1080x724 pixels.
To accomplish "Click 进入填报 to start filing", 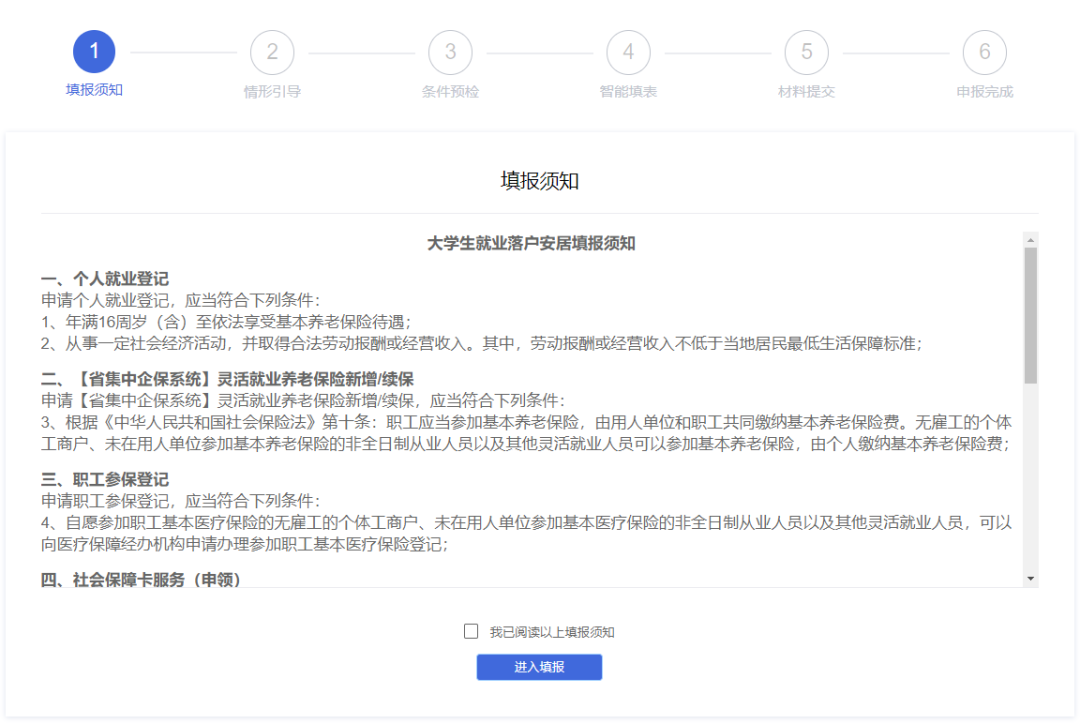I will 539,667.
